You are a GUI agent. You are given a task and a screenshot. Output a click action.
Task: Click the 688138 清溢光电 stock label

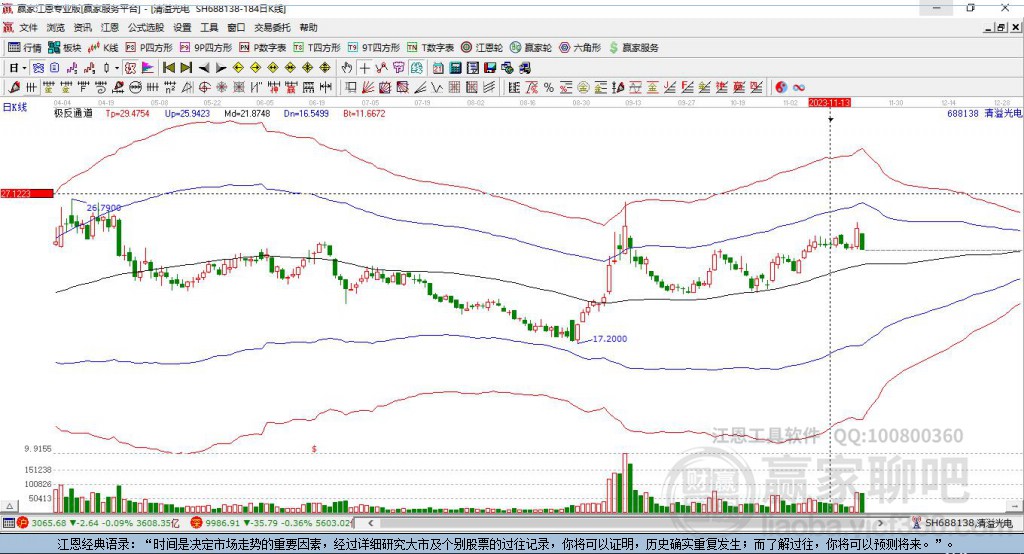click(984, 114)
